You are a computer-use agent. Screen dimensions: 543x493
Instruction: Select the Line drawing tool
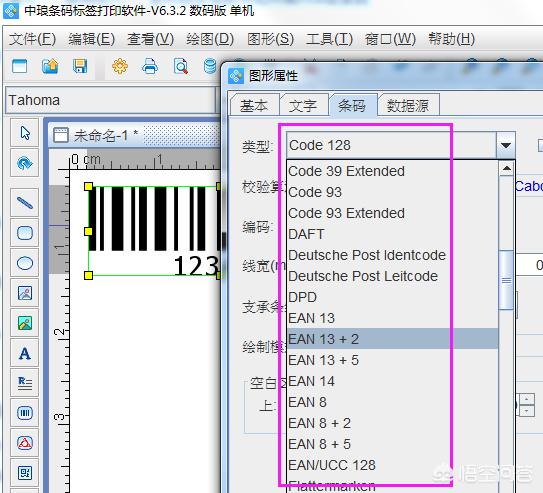(25, 203)
